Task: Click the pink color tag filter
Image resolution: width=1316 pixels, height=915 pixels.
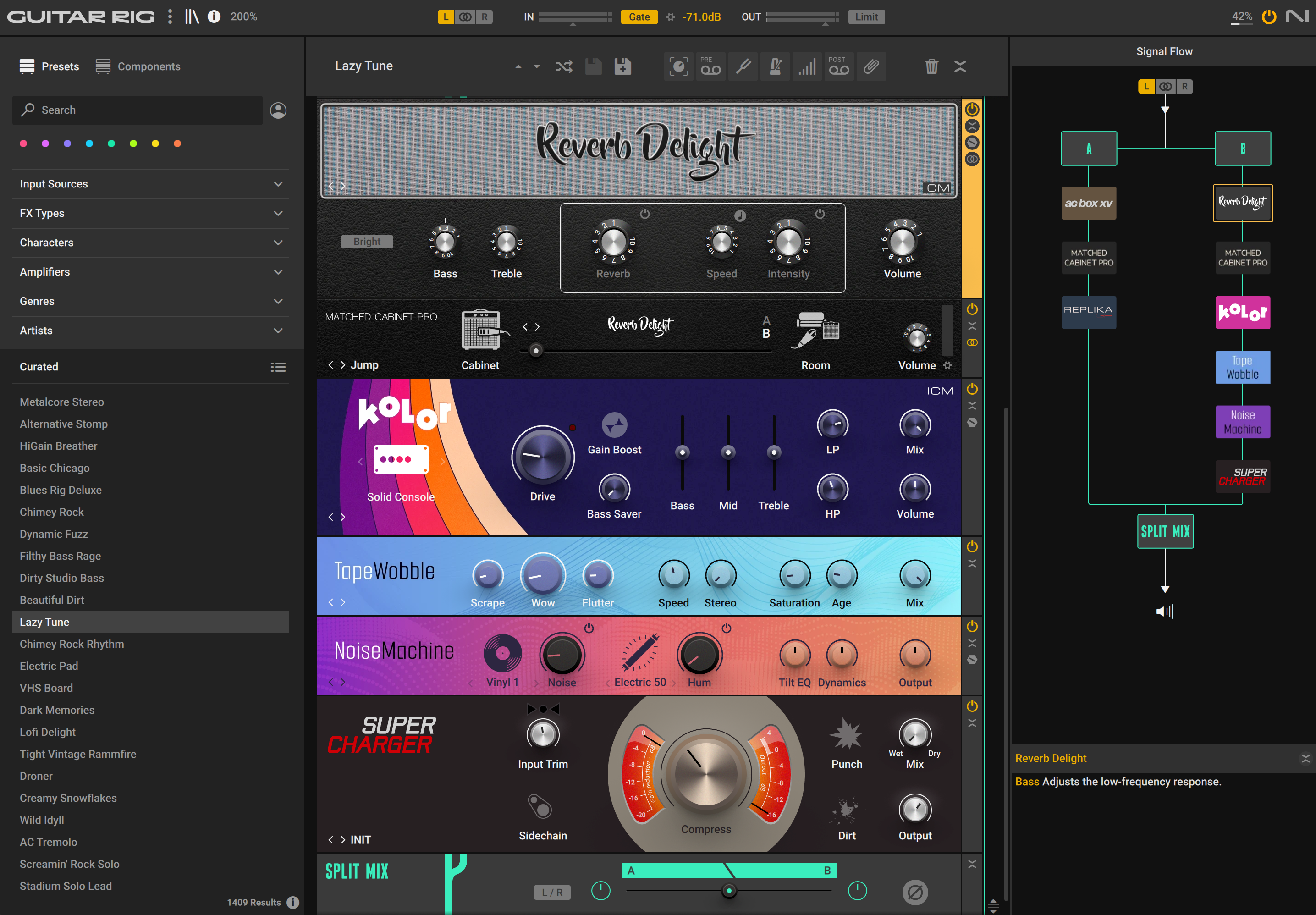Action: pyautogui.click(x=23, y=143)
